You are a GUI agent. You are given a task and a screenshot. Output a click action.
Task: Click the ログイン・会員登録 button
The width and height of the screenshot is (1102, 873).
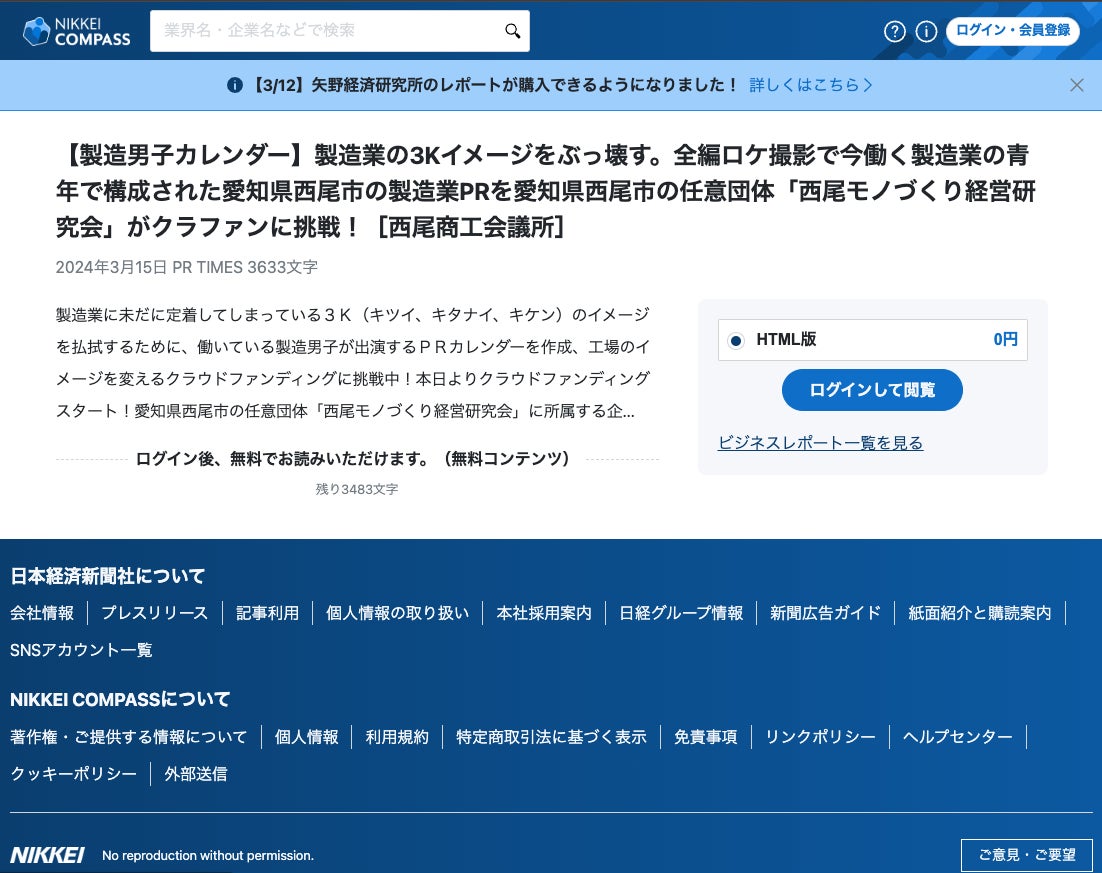coord(1012,31)
